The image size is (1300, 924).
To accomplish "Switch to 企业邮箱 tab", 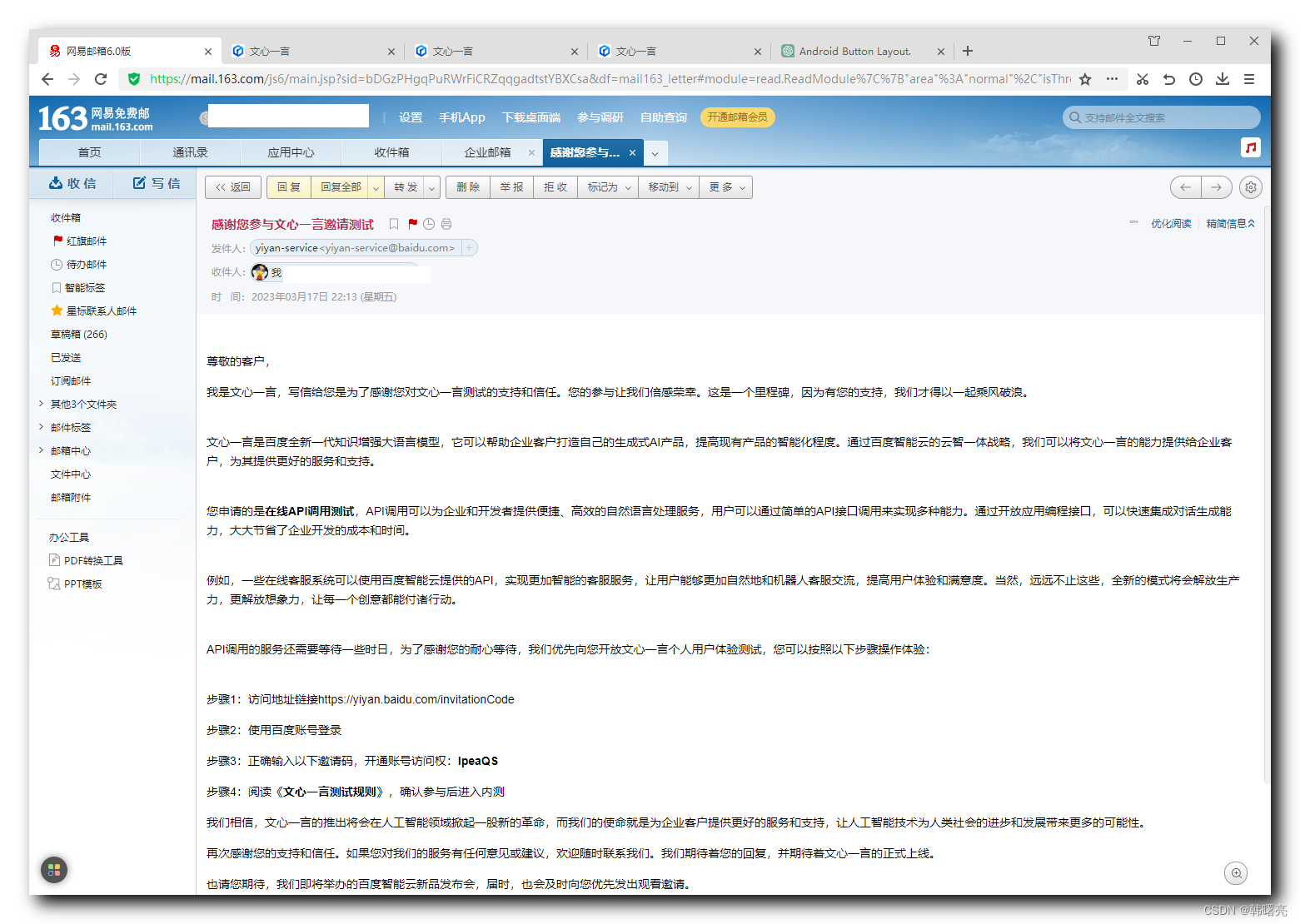I will (x=487, y=152).
